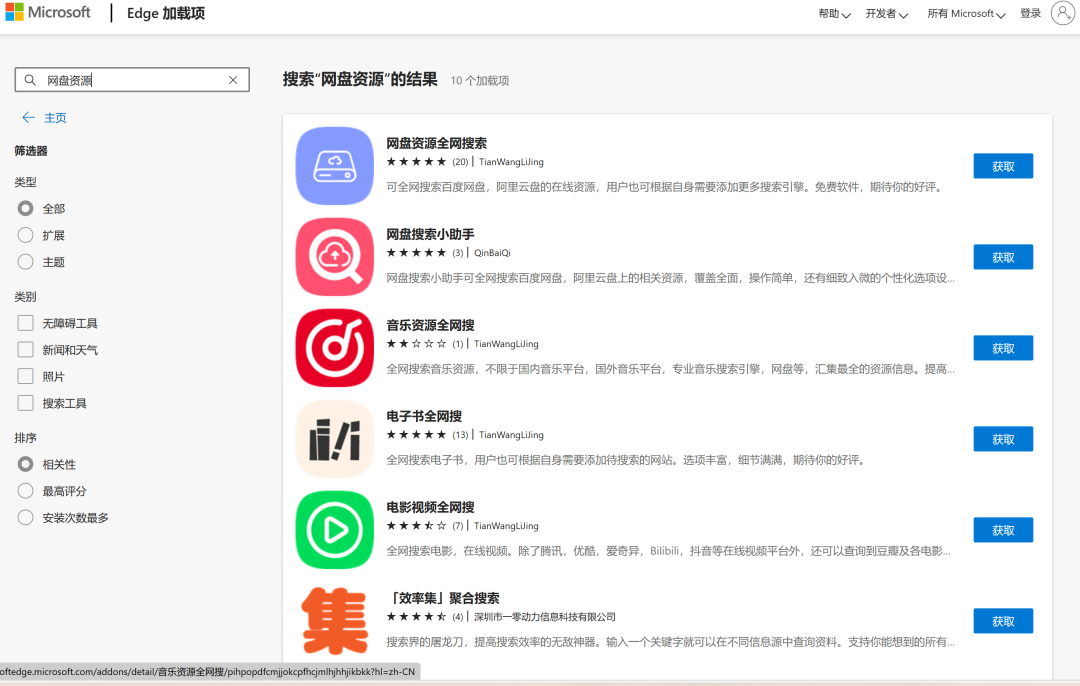Open the 电子书全网搜 title link

click(x=424, y=416)
